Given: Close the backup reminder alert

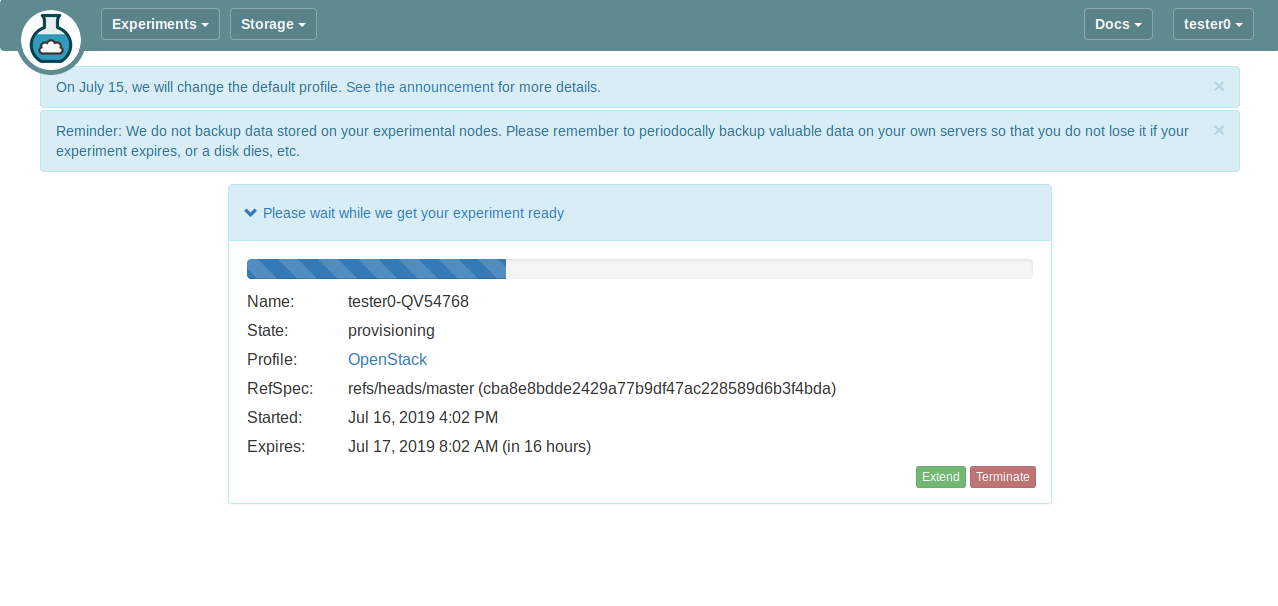Looking at the screenshot, I should tap(1218, 130).
